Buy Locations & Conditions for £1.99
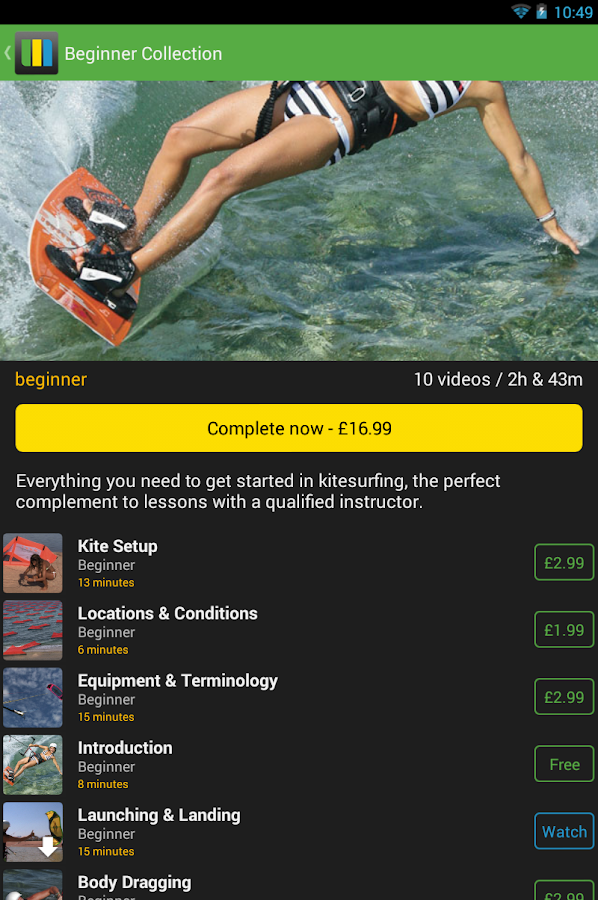The width and height of the screenshot is (598, 900). pyautogui.click(x=564, y=630)
